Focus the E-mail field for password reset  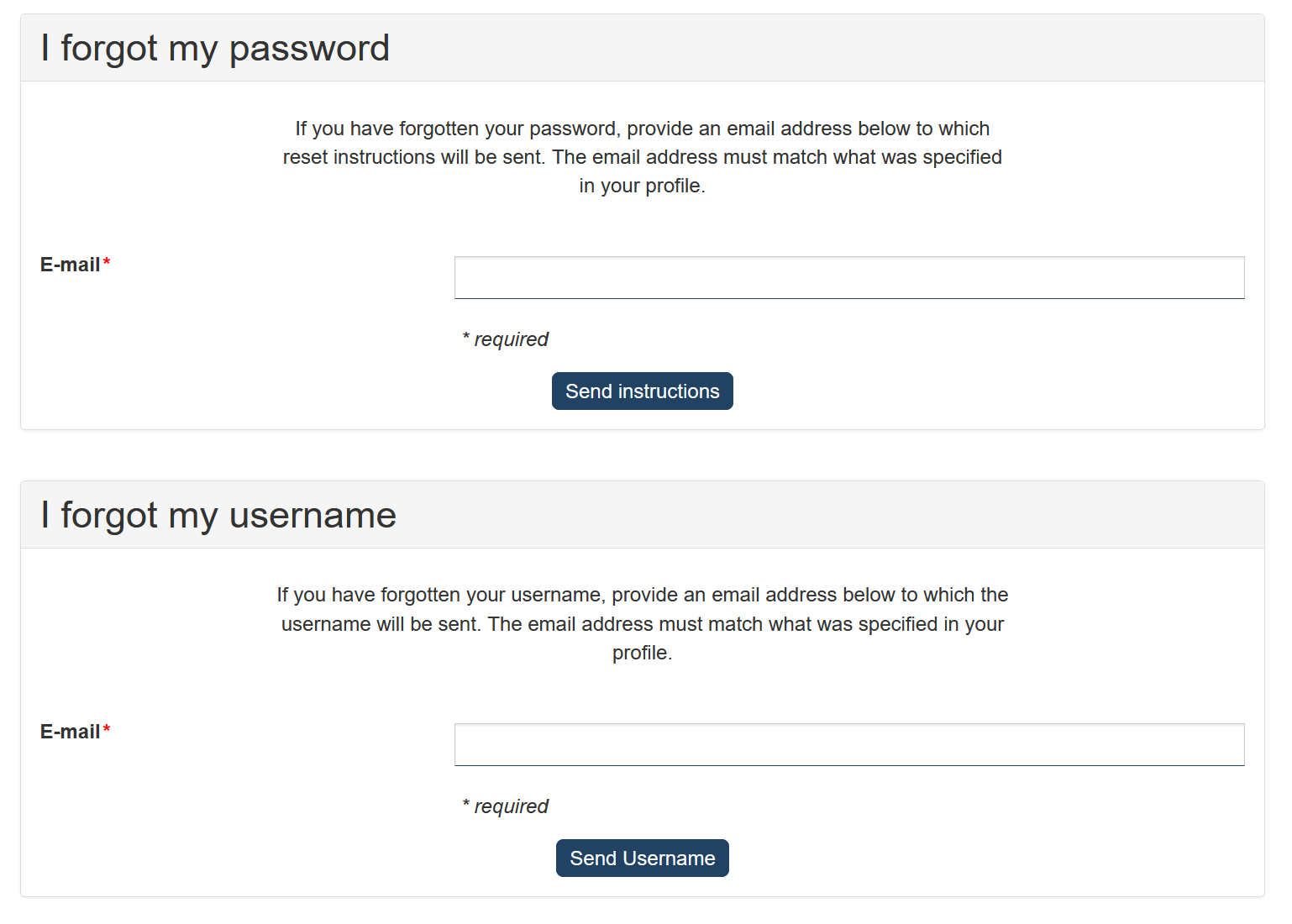point(848,278)
